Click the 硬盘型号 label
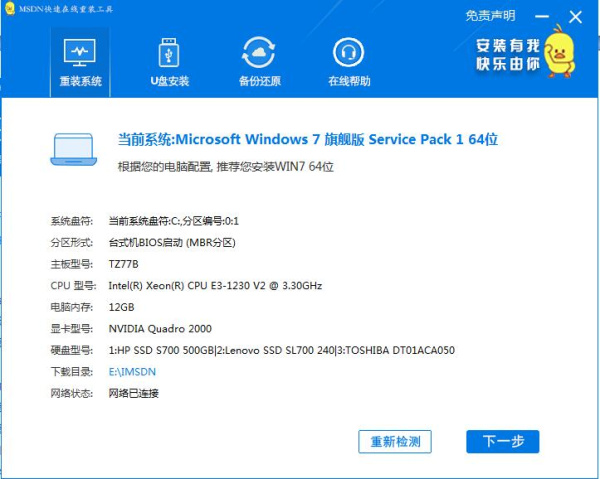600x479 pixels. point(72,350)
